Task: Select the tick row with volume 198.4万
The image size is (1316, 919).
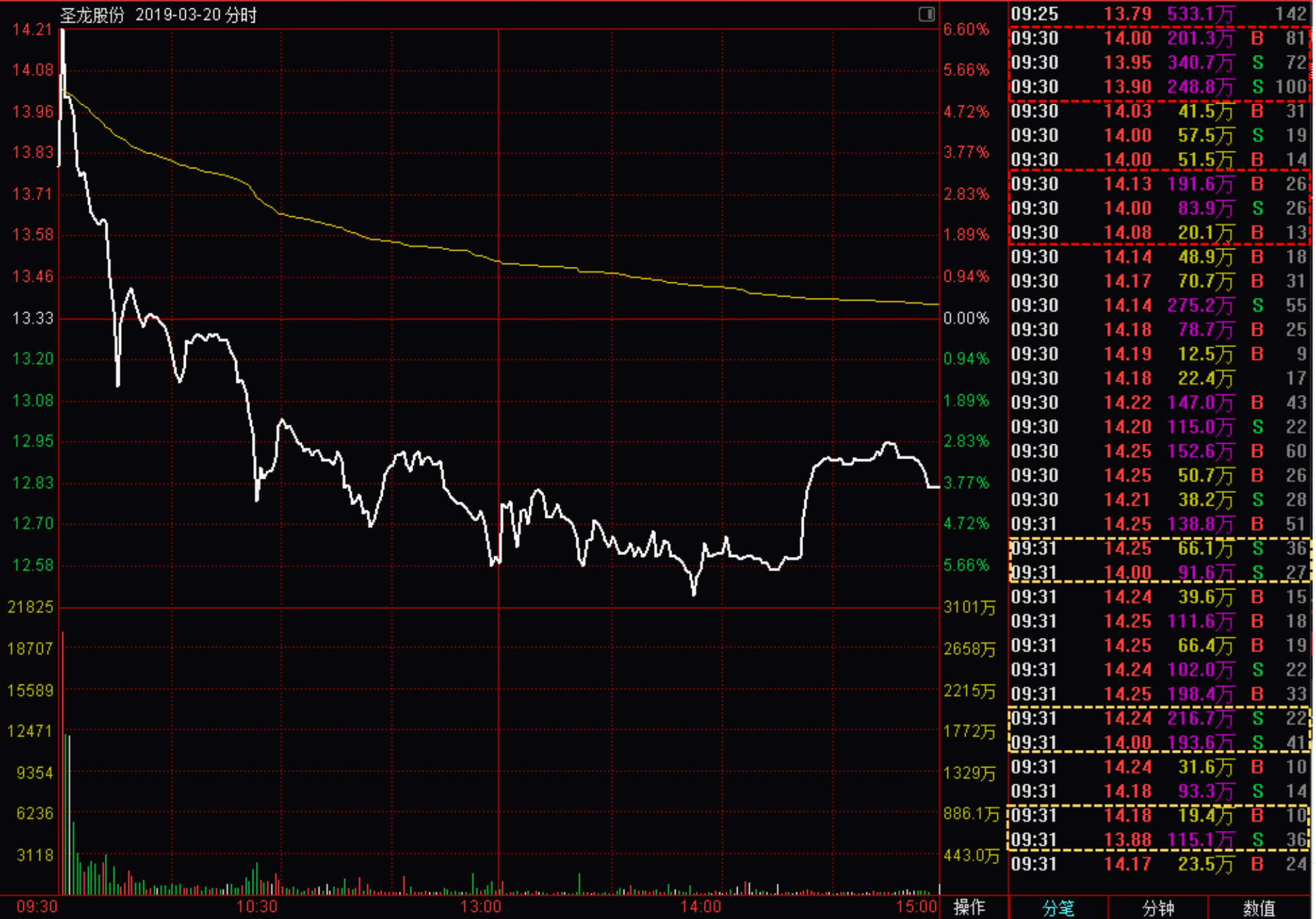Action: pos(1159,694)
